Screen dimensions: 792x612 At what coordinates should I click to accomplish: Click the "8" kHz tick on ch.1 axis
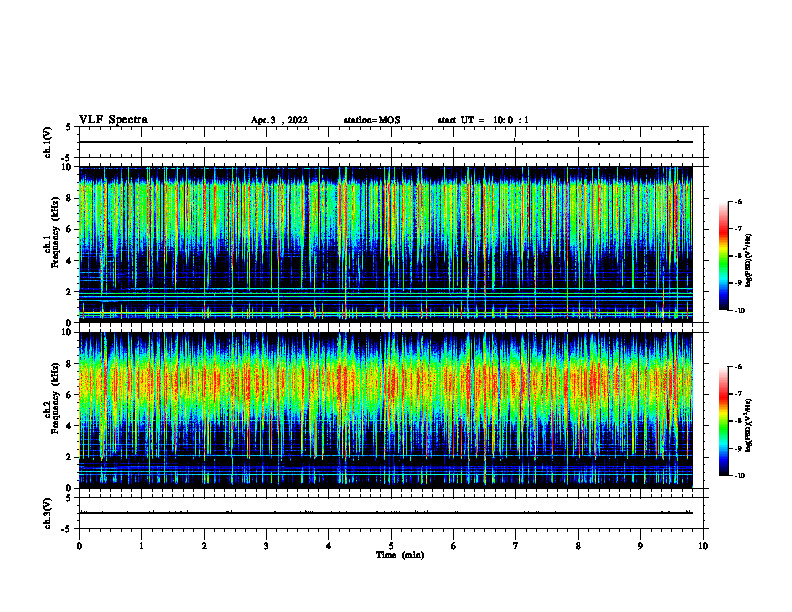70,198
